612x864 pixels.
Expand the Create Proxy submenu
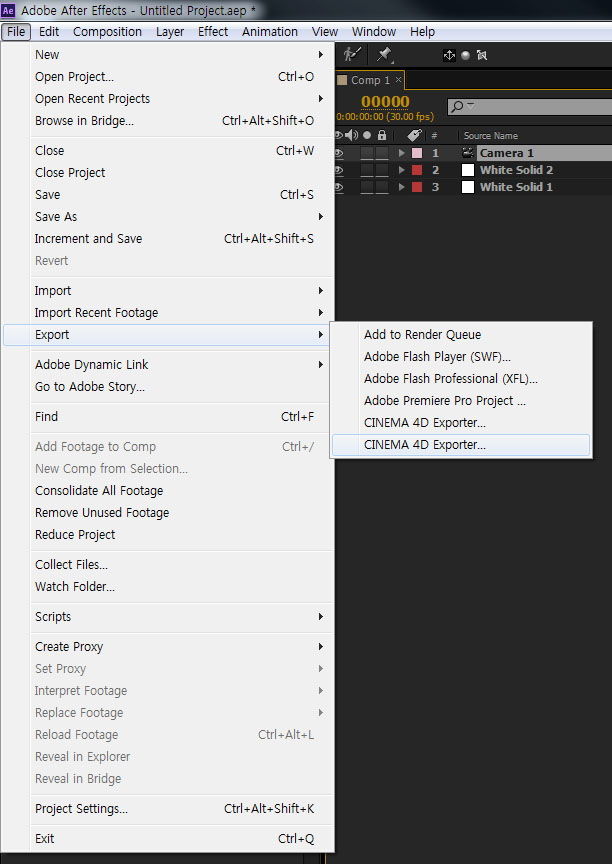coord(321,646)
